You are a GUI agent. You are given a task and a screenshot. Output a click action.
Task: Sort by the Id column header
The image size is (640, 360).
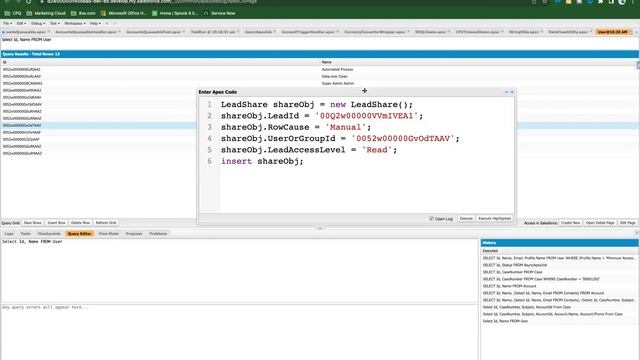tap(160, 62)
